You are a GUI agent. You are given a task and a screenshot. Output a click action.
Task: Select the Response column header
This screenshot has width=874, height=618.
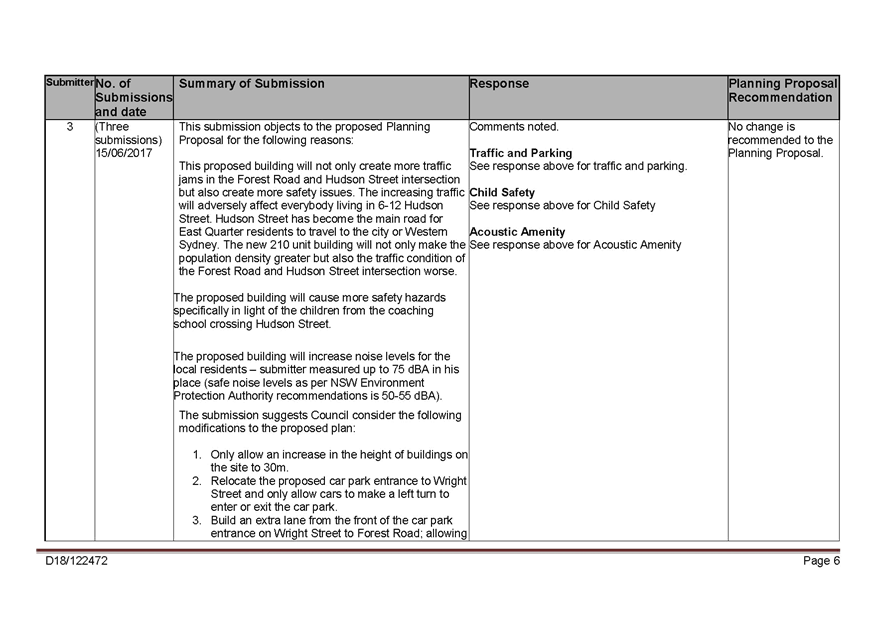pyautogui.click(x=499, y=84)
